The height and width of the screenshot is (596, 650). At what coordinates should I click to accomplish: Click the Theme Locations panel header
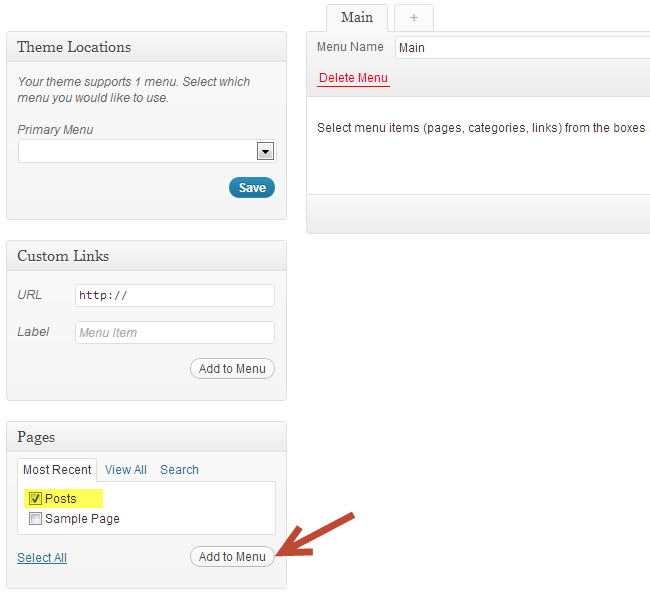[x=146, y=47]
